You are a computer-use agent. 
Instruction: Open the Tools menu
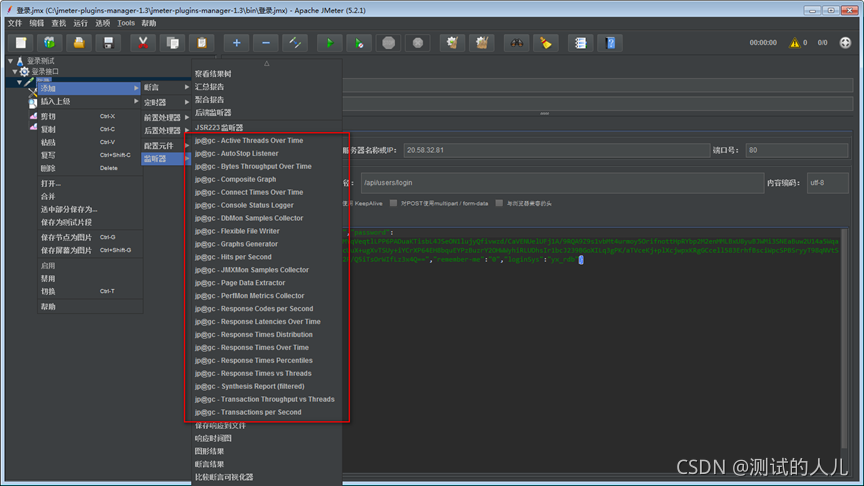[126, 23]
